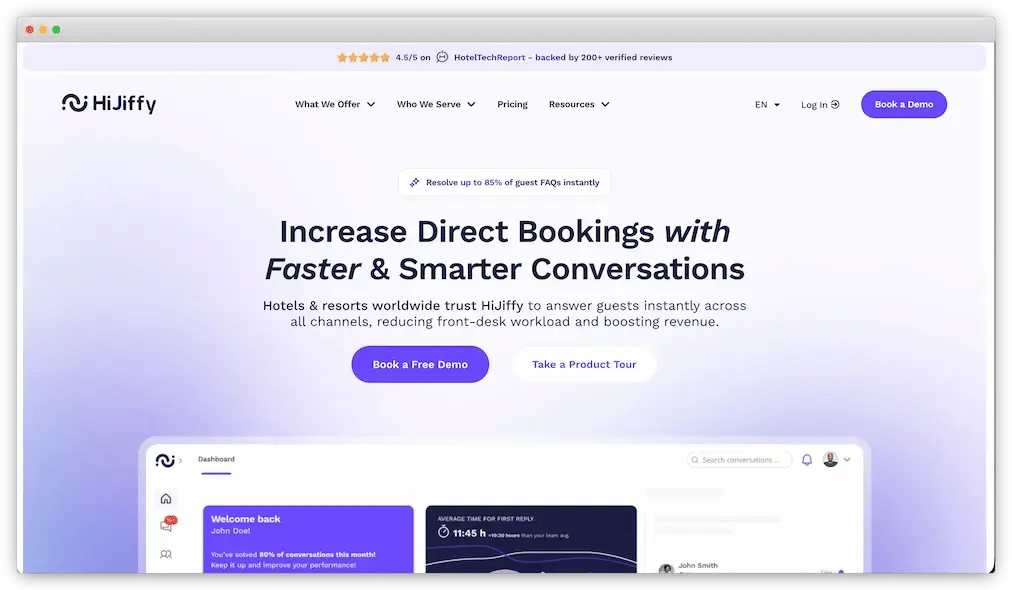Click the stopwatch icon beside 11:45 h
This screenshot has height=590, width=1012.
tap(443, 532)
